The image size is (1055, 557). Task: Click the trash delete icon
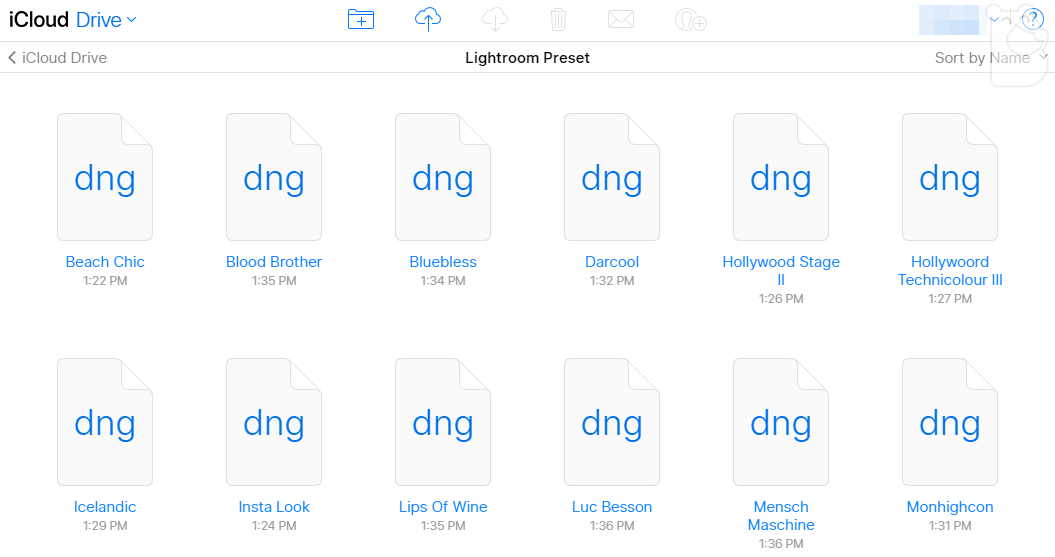click(558, 20)
